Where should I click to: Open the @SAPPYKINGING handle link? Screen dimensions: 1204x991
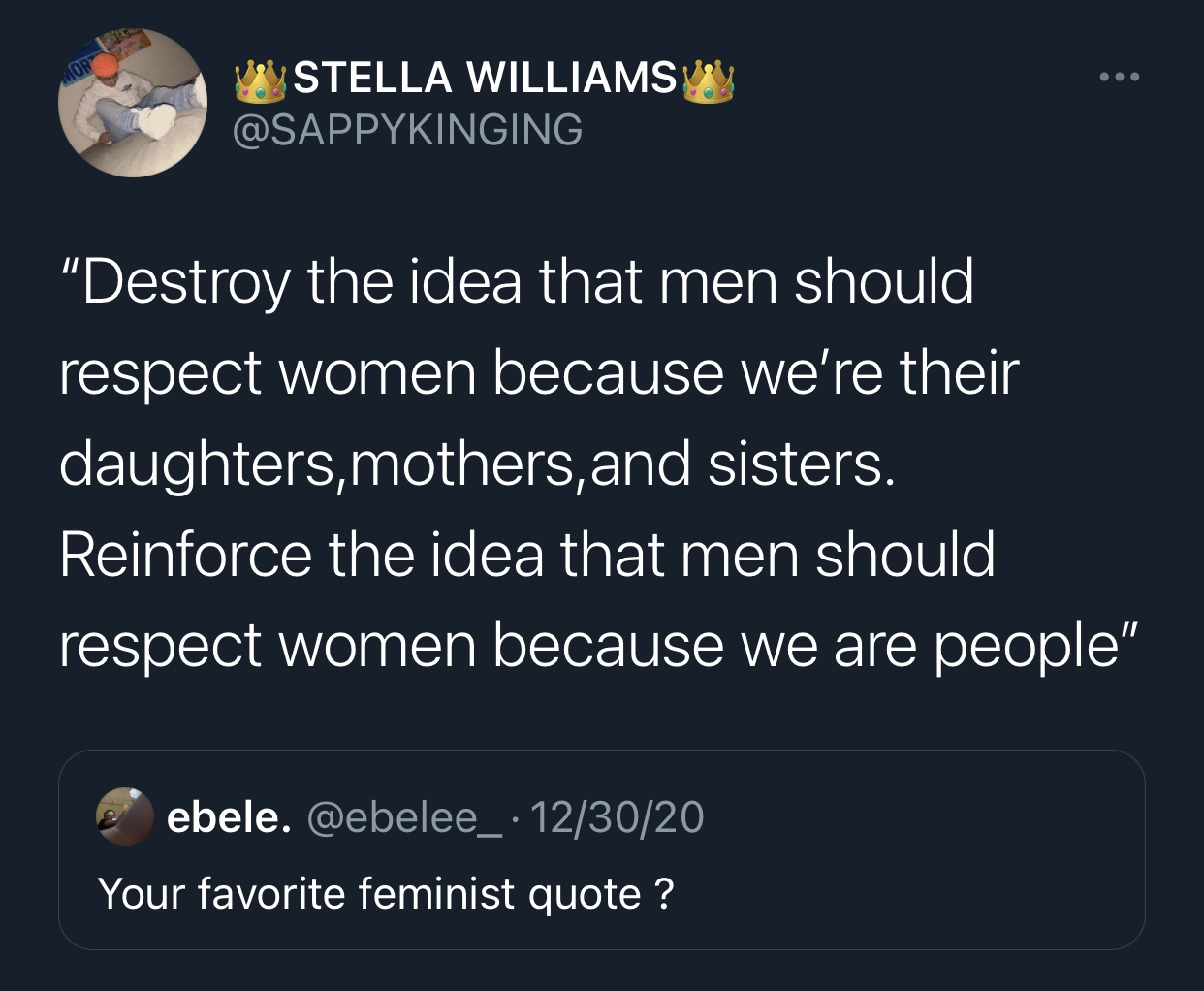tap(408, 129)
